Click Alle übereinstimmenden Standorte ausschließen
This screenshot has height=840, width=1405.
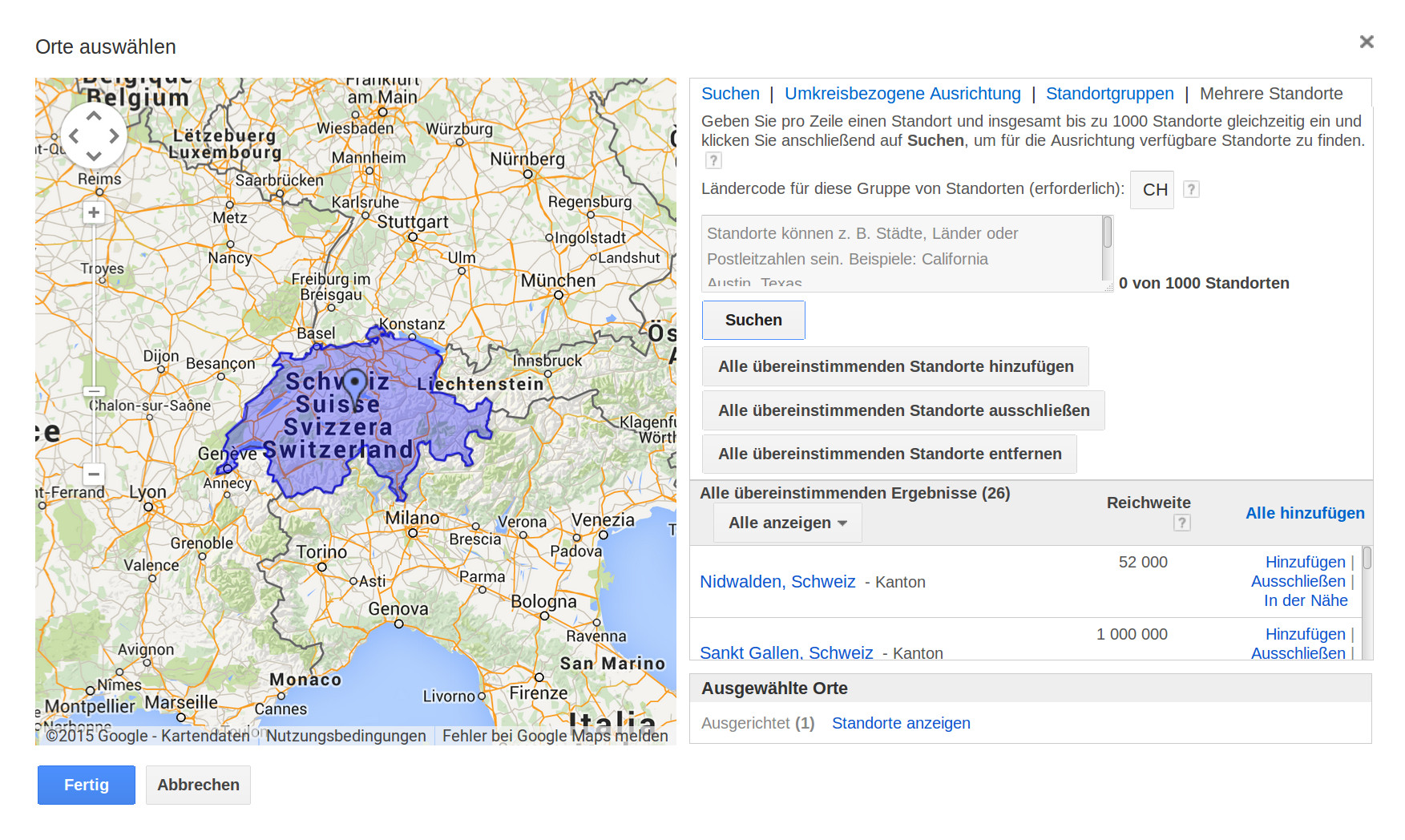point(903,410)
